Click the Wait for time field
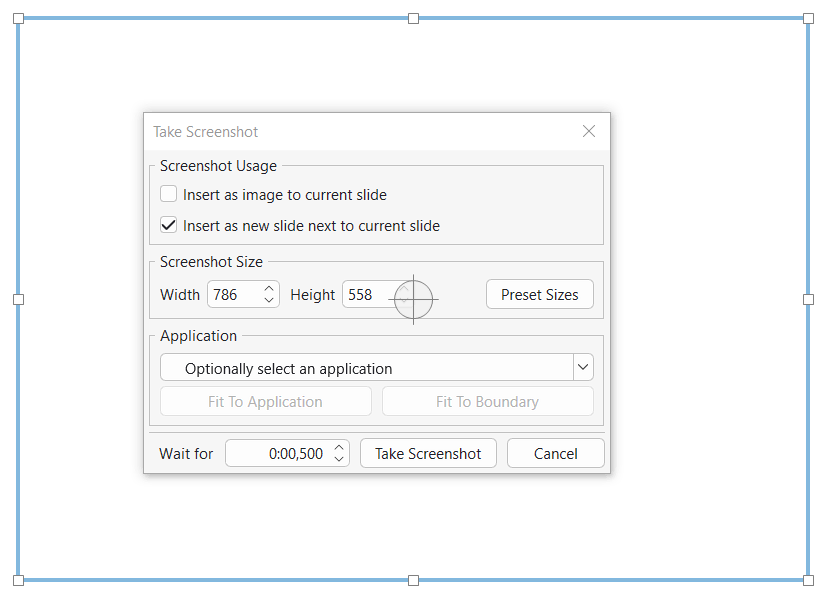The image size is (830, 599). 278,454
